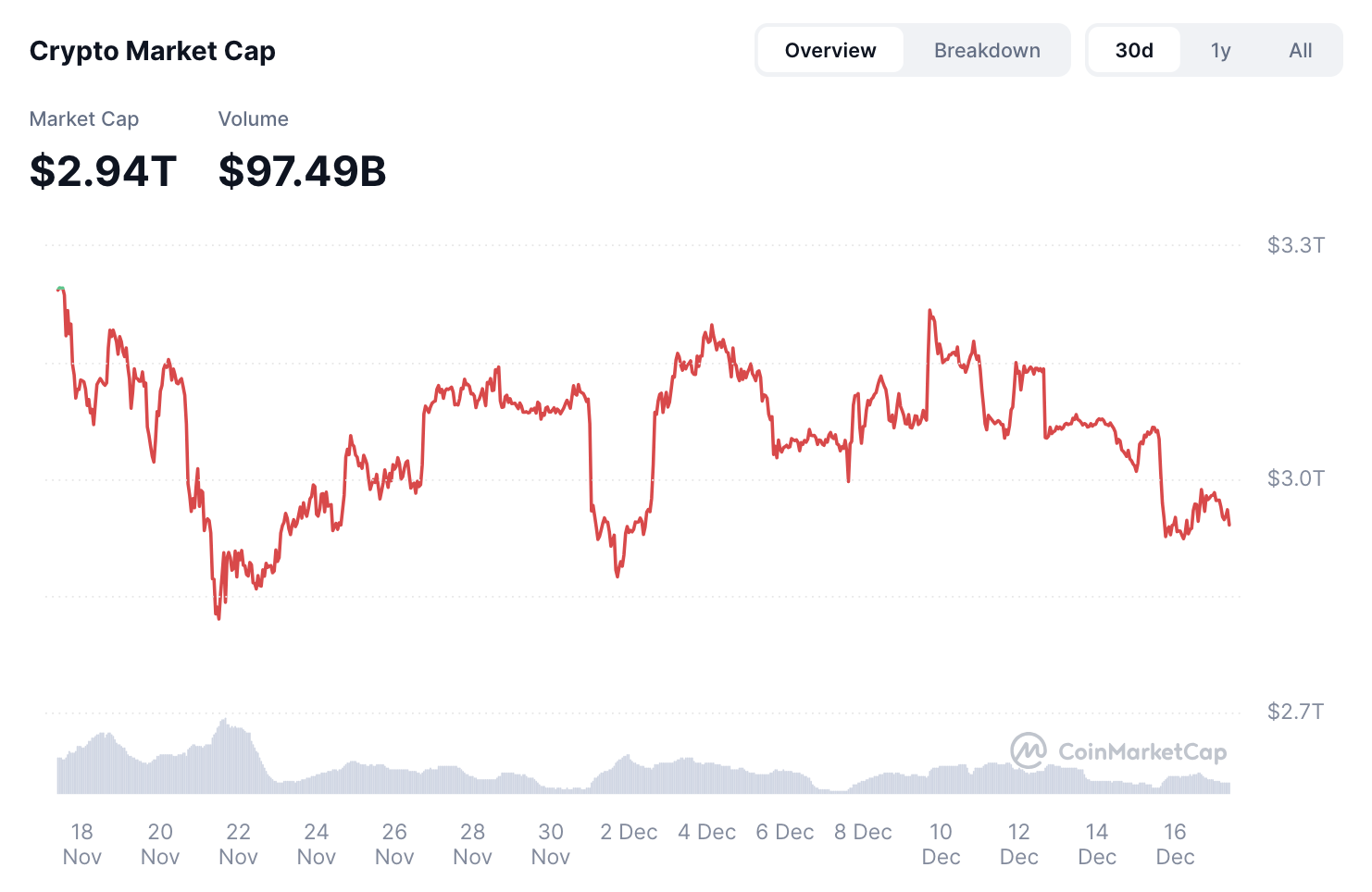Click the Volume label
Viewport: 1372px width, 892px height.
tap(253, 118)
